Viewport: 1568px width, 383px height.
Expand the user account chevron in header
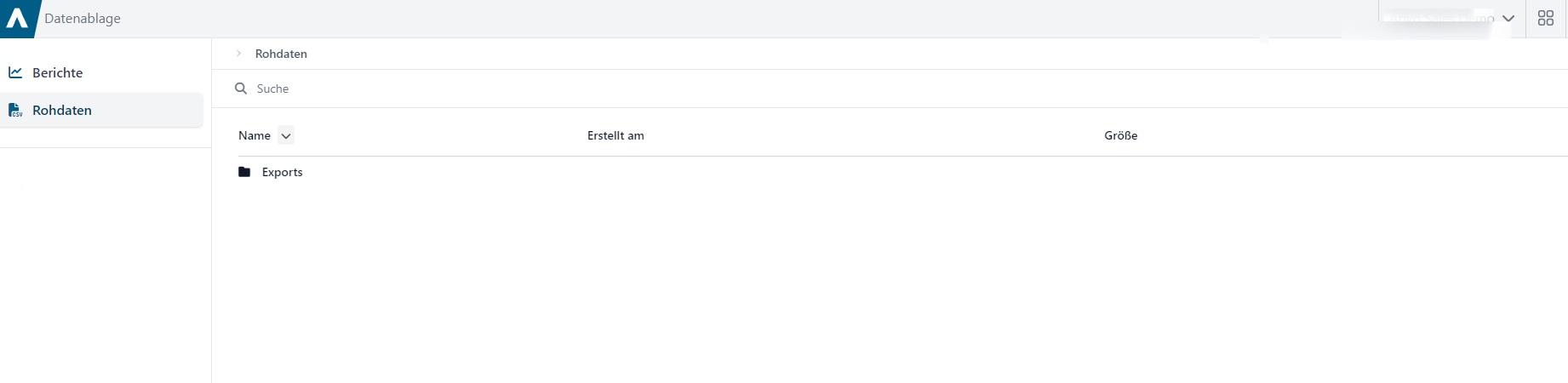click(1508, 19)
